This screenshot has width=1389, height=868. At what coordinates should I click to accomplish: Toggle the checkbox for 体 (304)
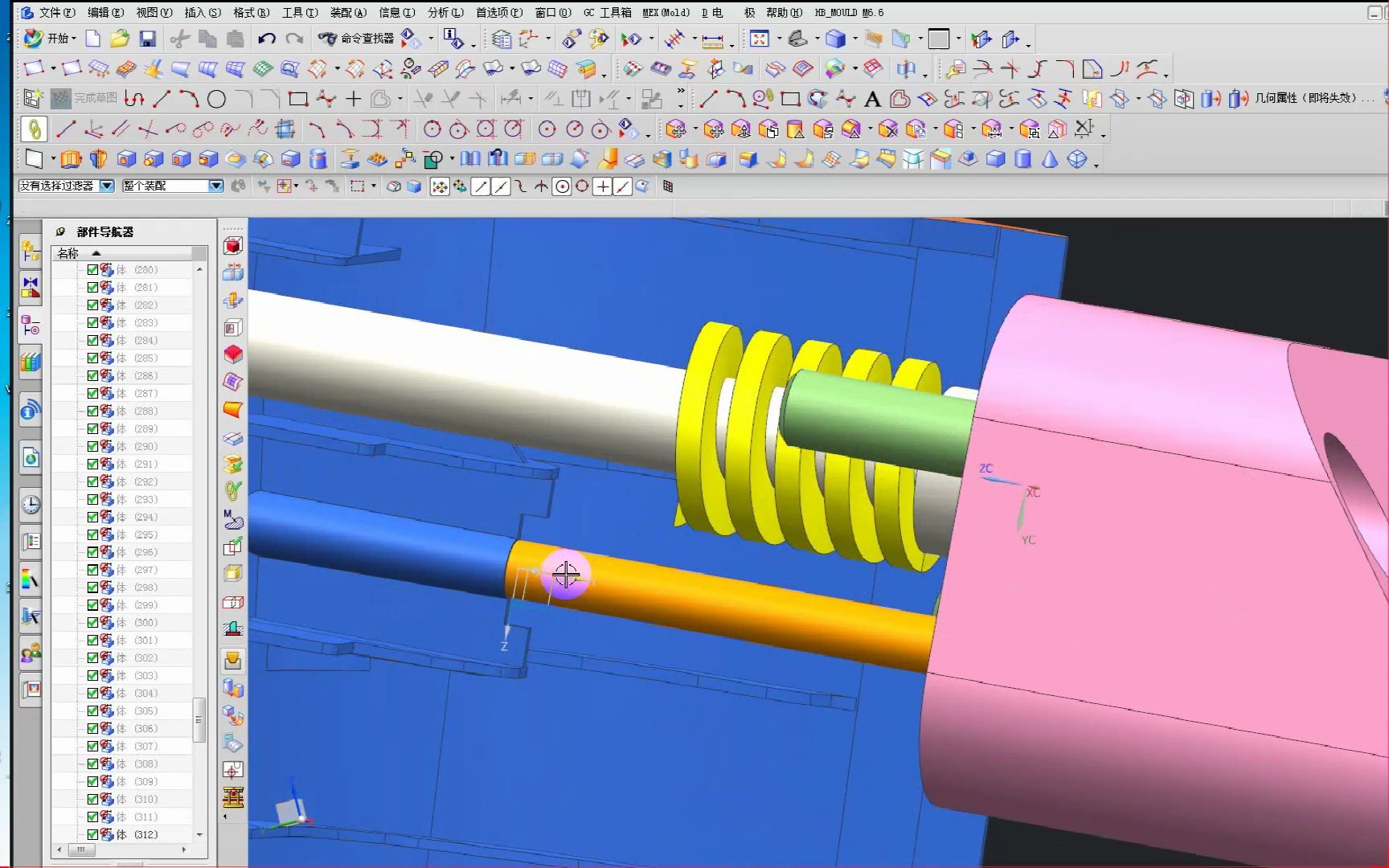pos(92,694)
